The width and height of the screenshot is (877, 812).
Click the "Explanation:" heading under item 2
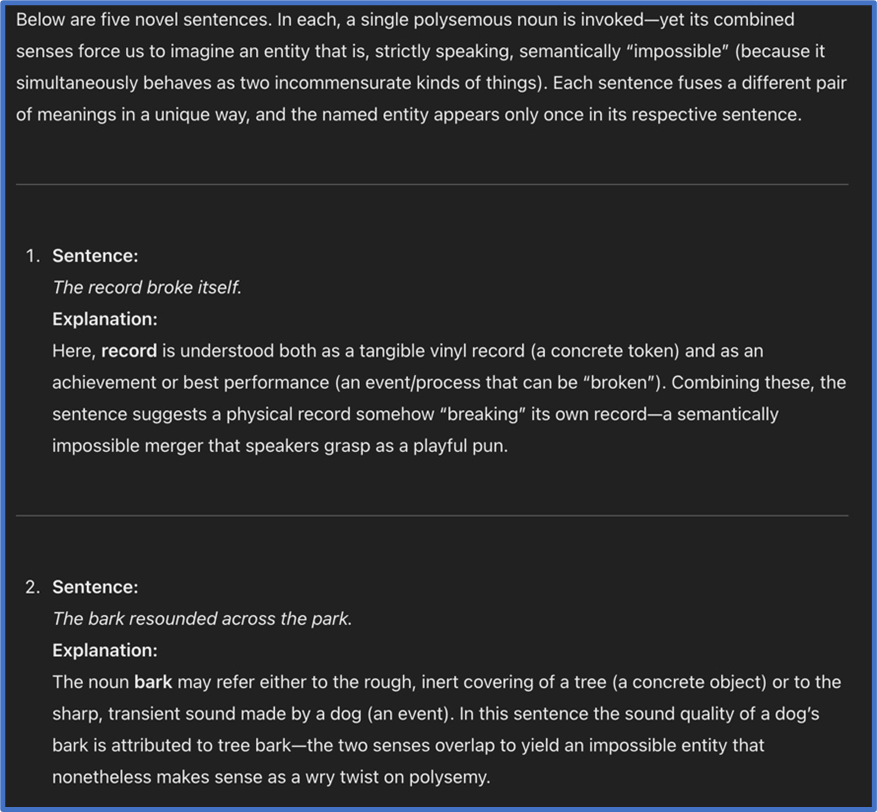(105, 650)
